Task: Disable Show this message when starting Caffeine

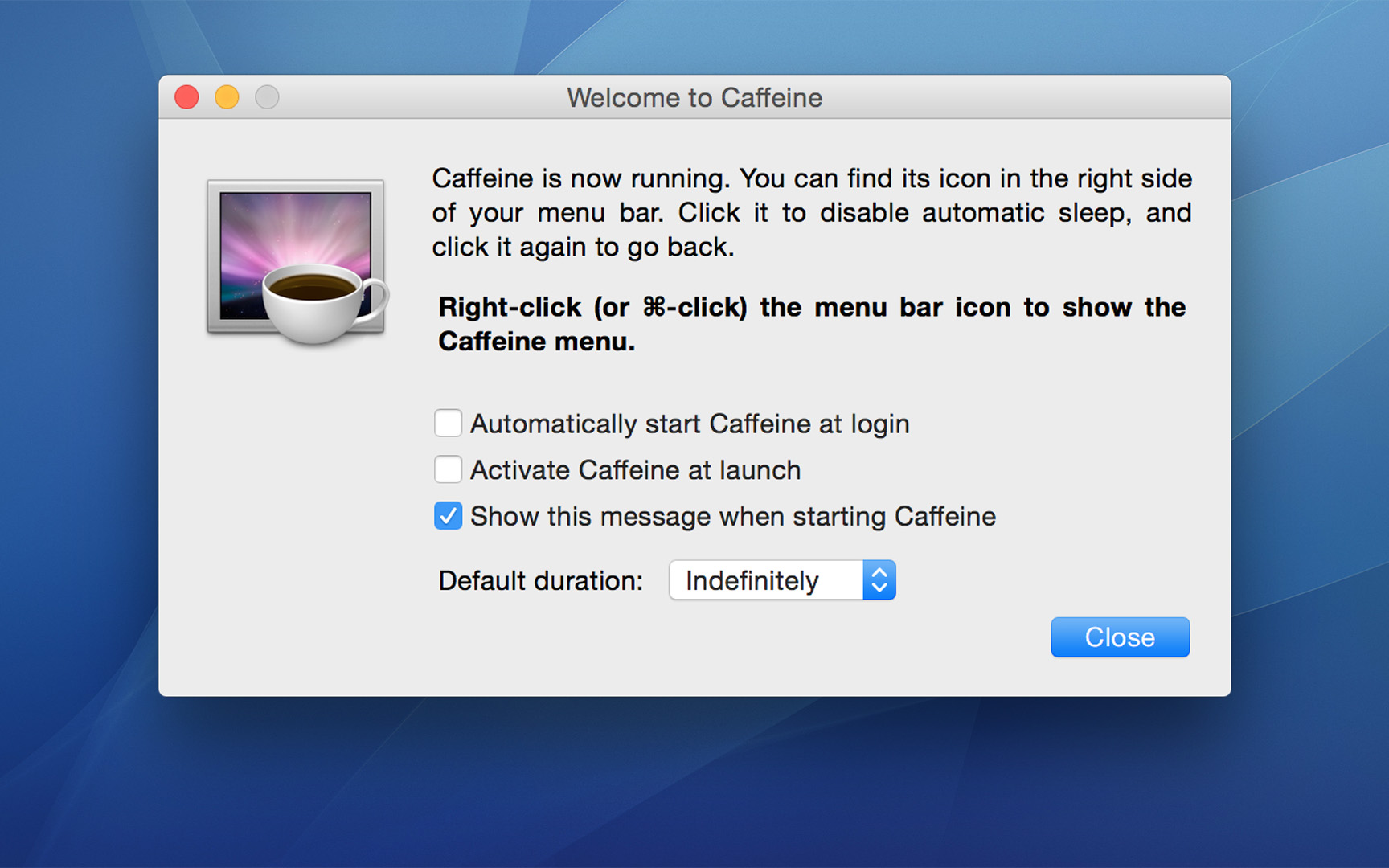Action: click(448, 516)
